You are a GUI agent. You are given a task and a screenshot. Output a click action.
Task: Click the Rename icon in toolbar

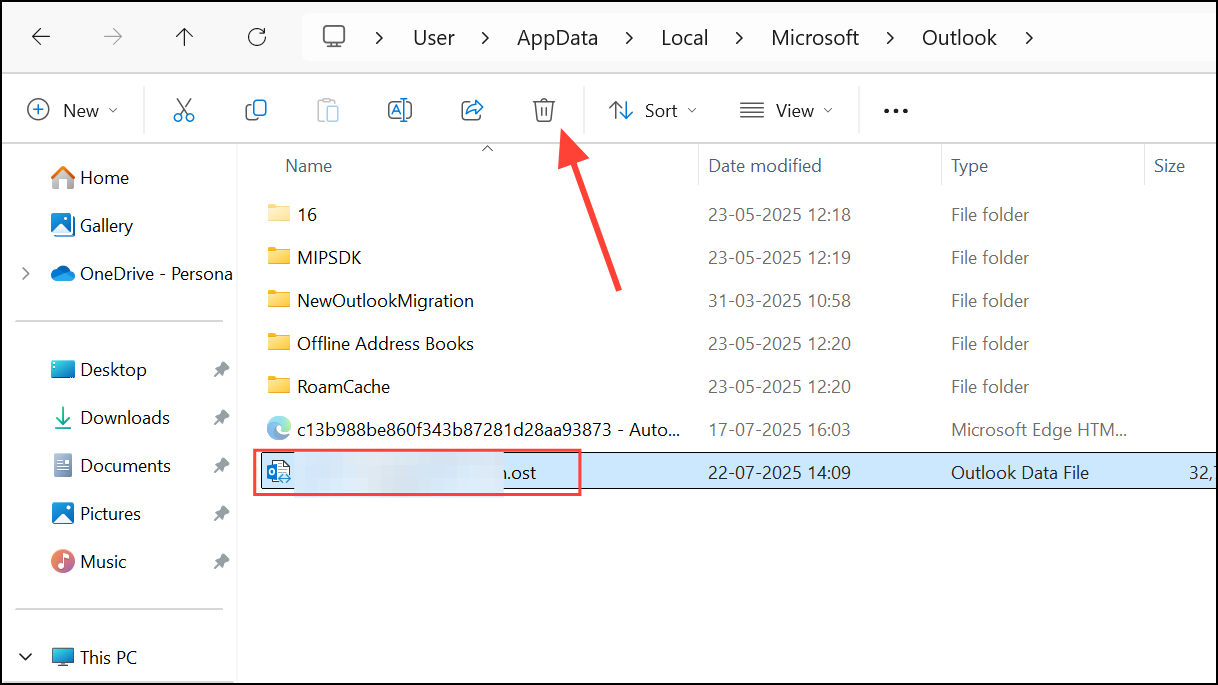pos(400,110)
